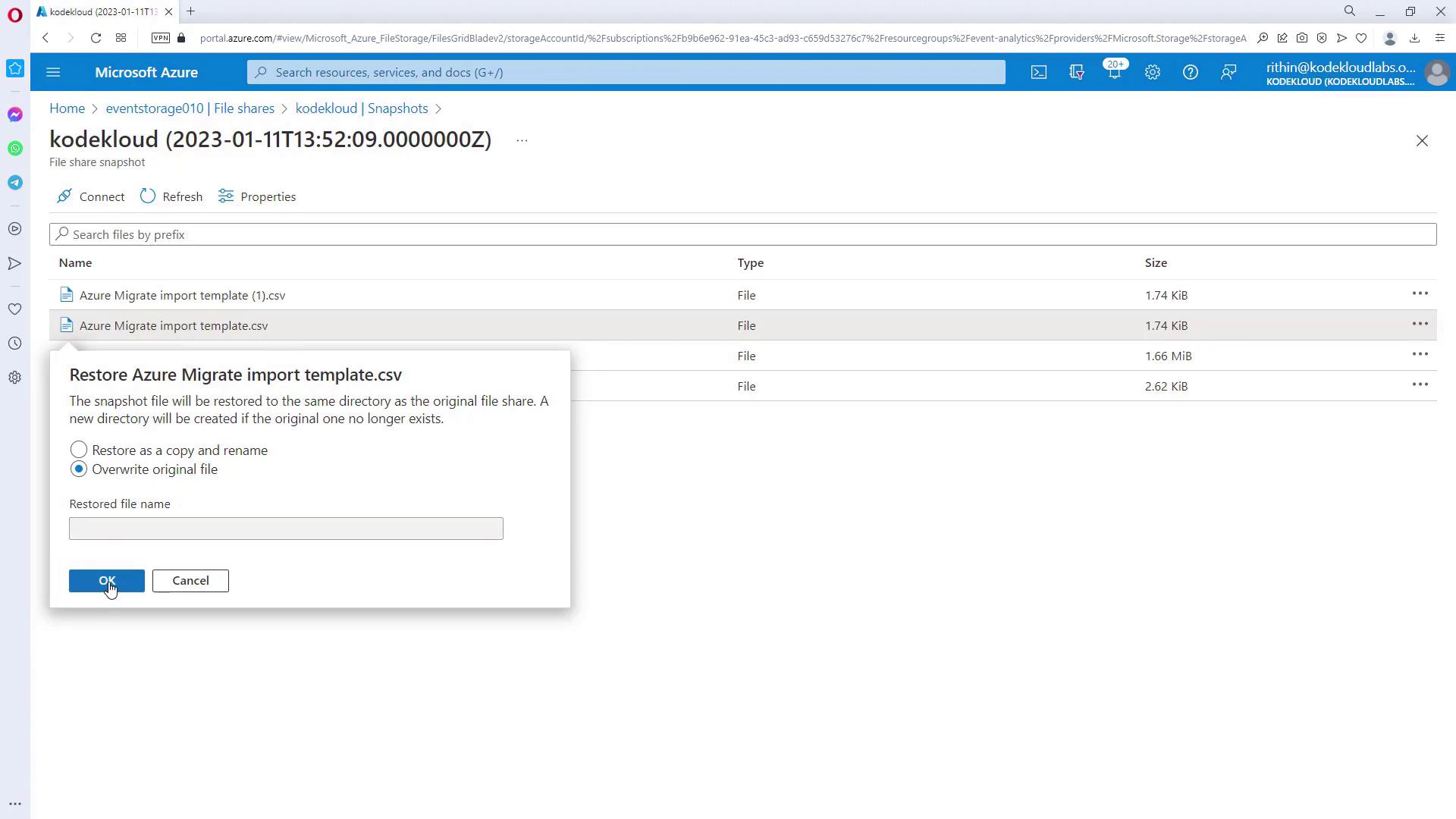The height and width of the screenshot is (819, 1456).
Task: Select Overwrite original file option
Action: [x=79, y=469]
